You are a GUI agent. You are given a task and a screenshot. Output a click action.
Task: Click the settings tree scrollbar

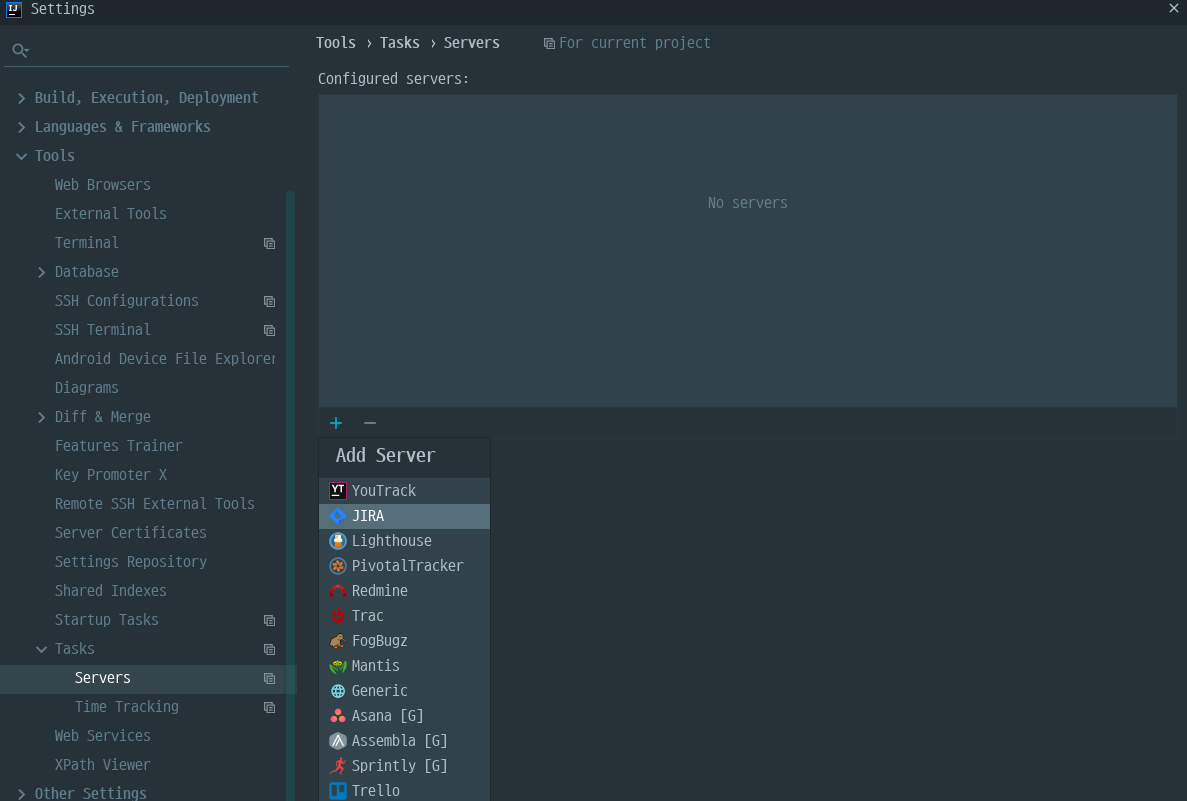pos(291,496)
